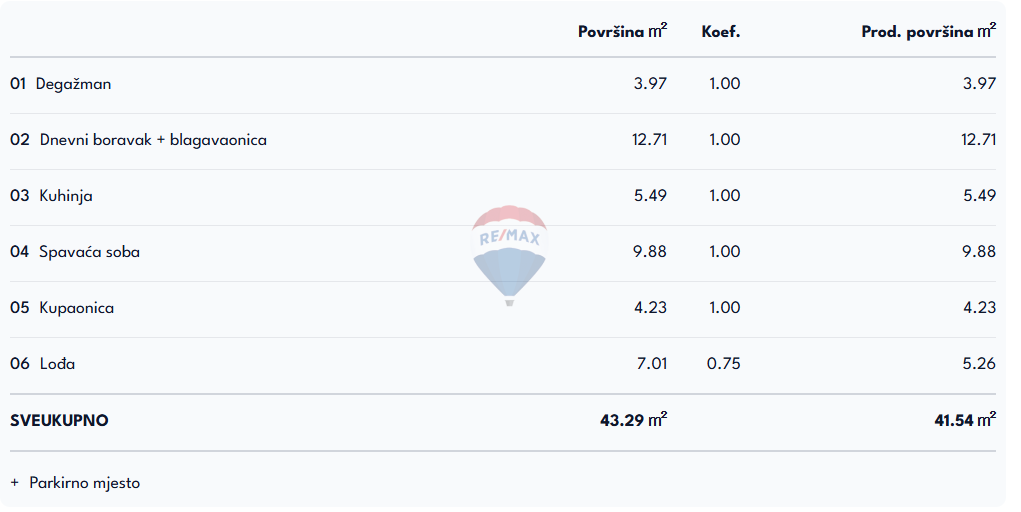Click the 1.00 coefficient in Kuhinja row
The width and height of the screenshot is (1021, 512).
point(724,196)
